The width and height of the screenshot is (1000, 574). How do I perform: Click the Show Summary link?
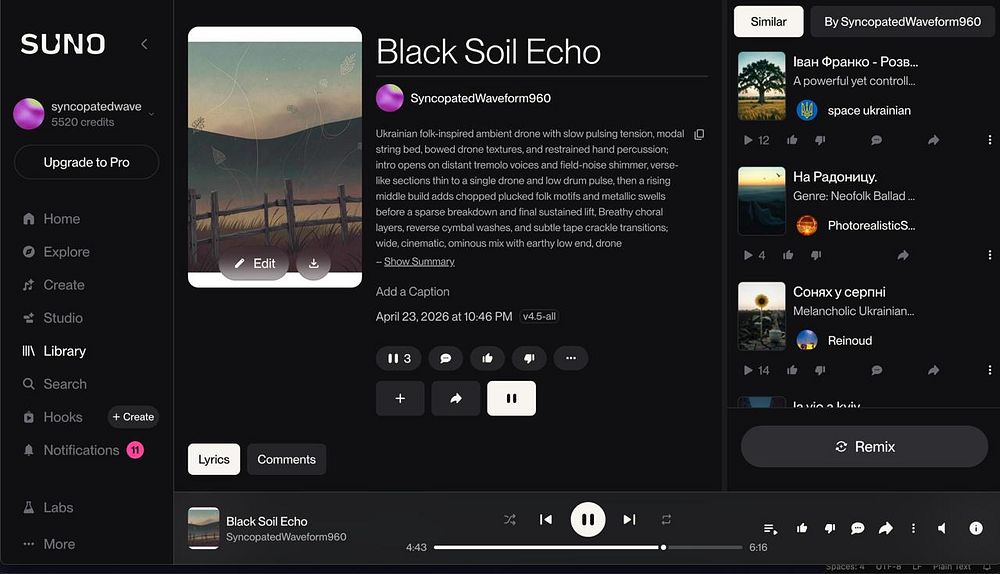[419, 261]
